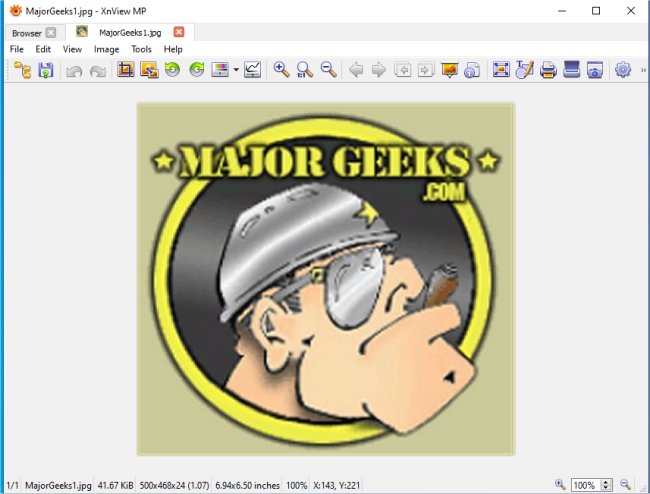Toggle fullscreen view icon
This screenshot has height=494, width=650.
(501, 70)
